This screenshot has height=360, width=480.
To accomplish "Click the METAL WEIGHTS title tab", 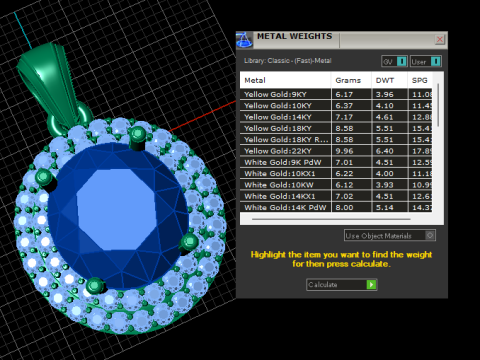I will pyautogui.click(x=295, y=36).
